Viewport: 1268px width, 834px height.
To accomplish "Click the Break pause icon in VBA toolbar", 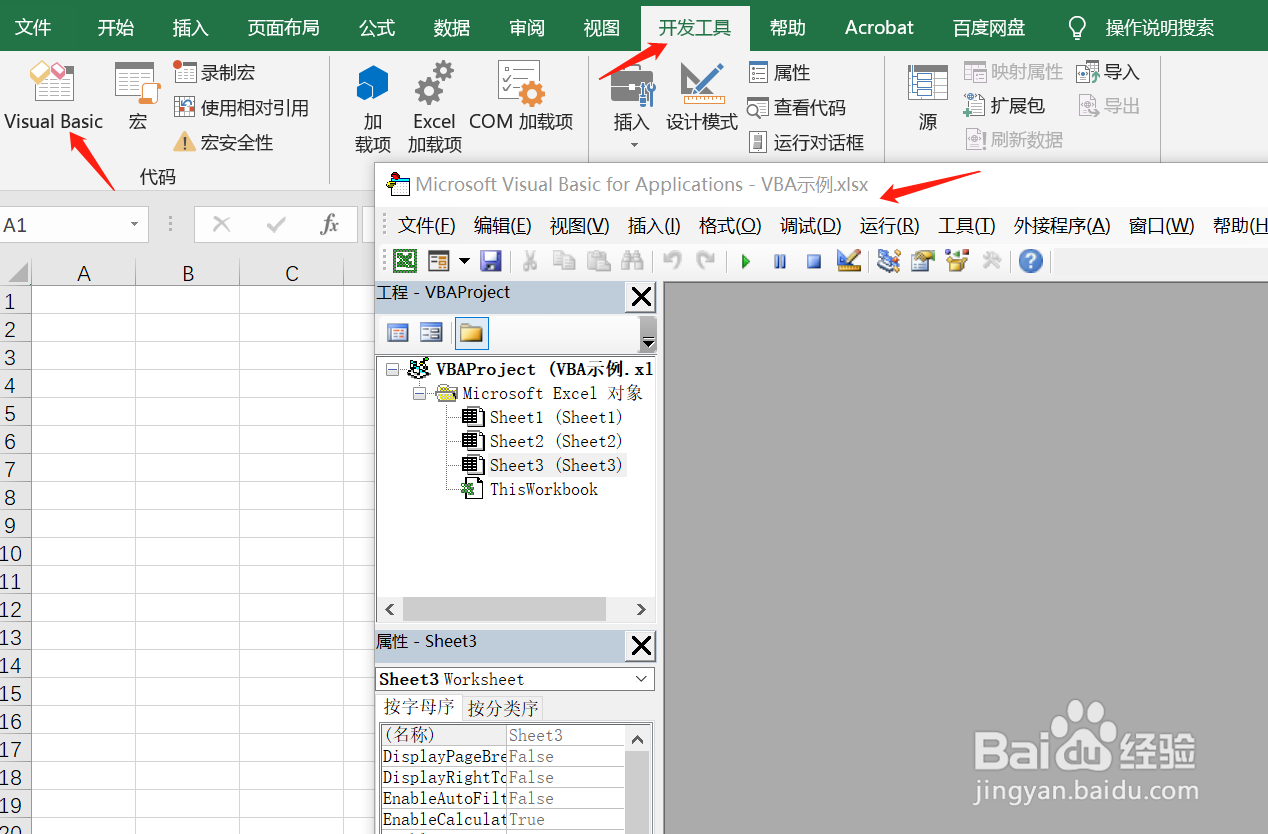I will point(780,261).
